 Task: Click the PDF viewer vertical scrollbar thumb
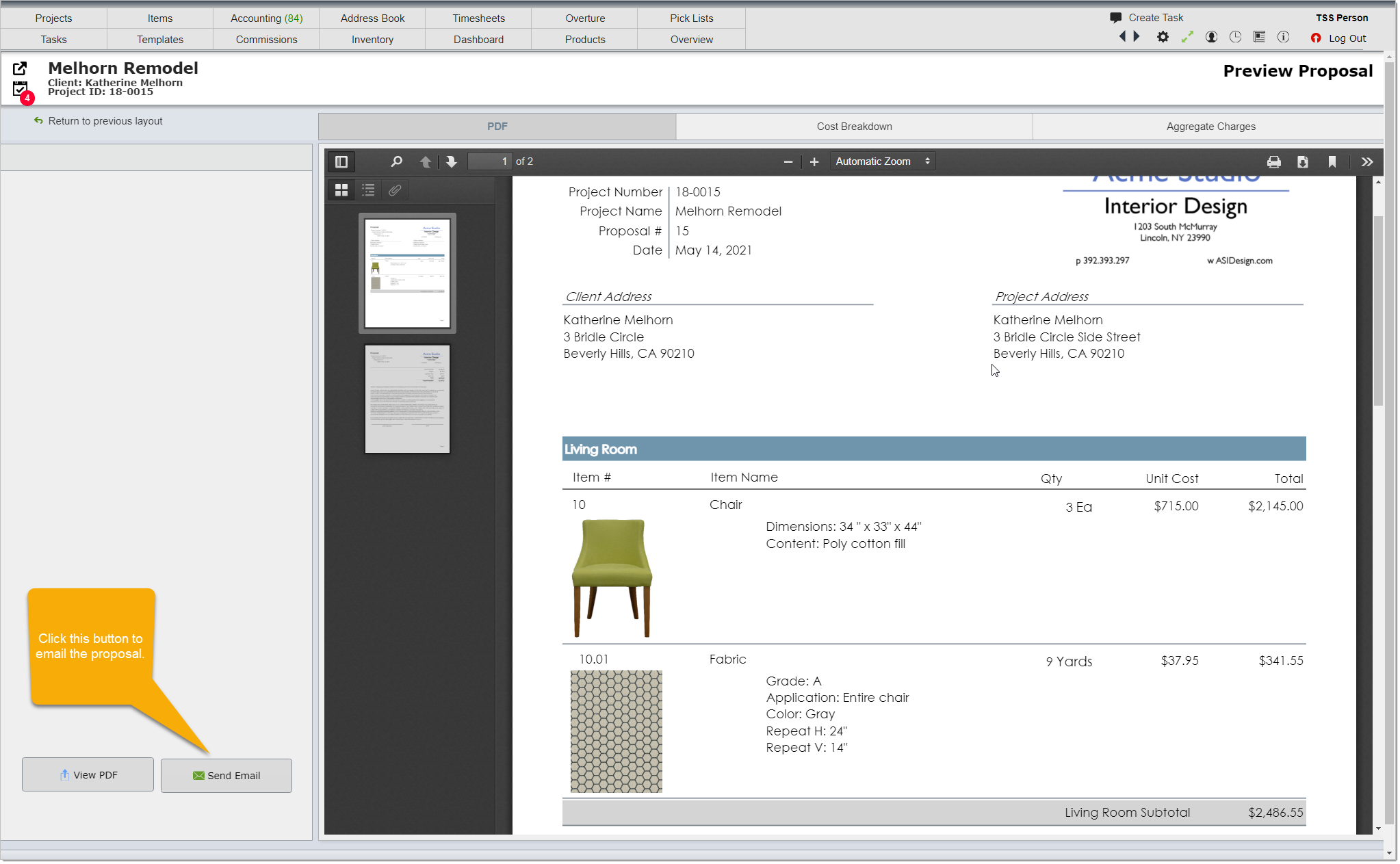point(1378,311)
